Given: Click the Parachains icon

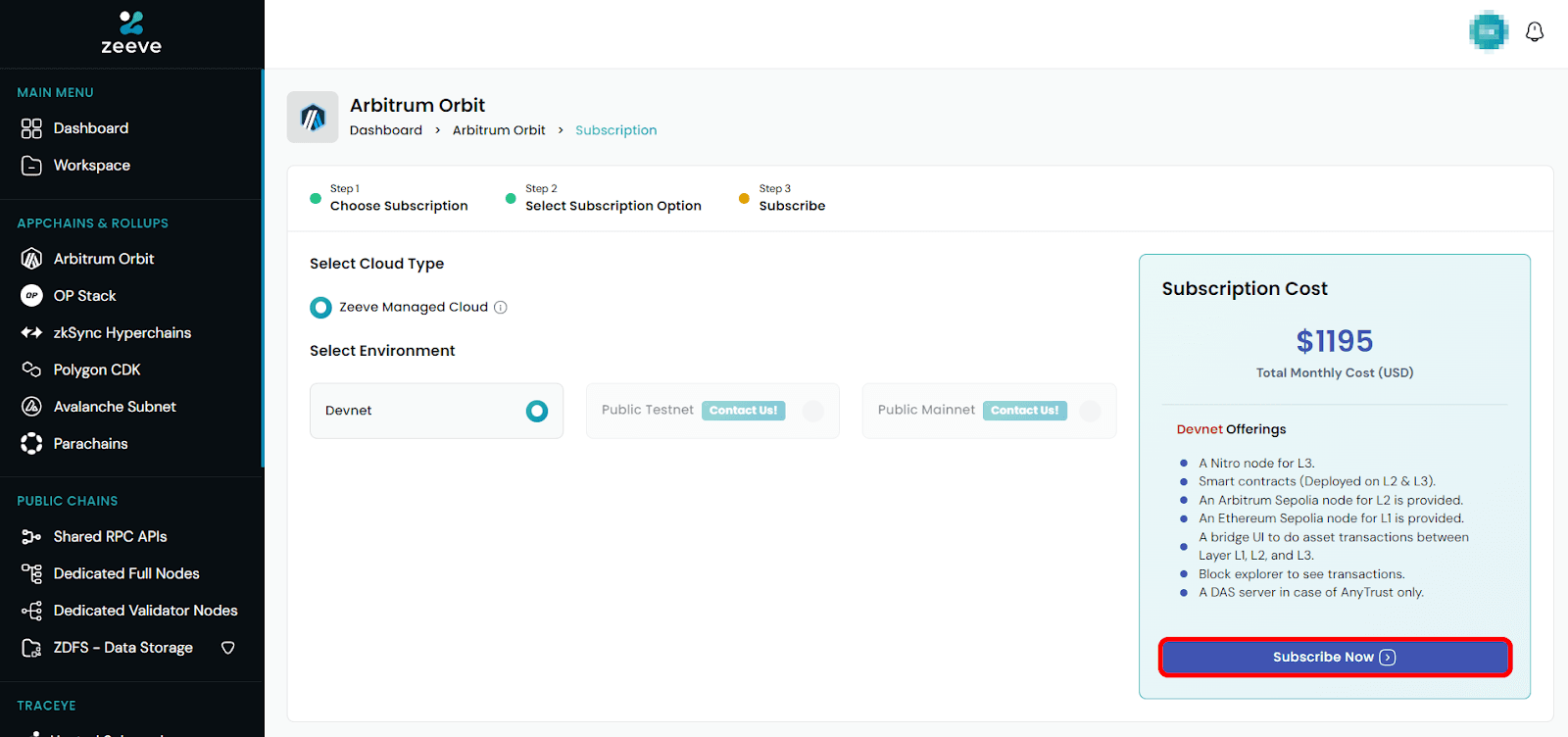Looking at the screenshot, I should click(x=31, y=444).
